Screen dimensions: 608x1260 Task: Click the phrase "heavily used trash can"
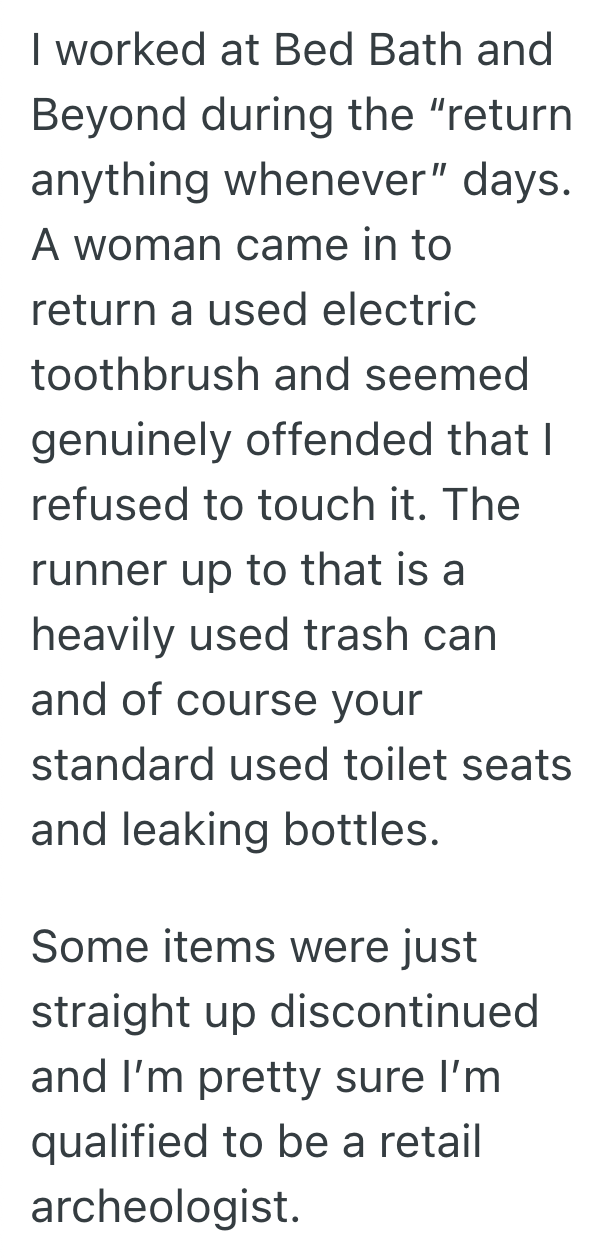(x=264, y=635)
